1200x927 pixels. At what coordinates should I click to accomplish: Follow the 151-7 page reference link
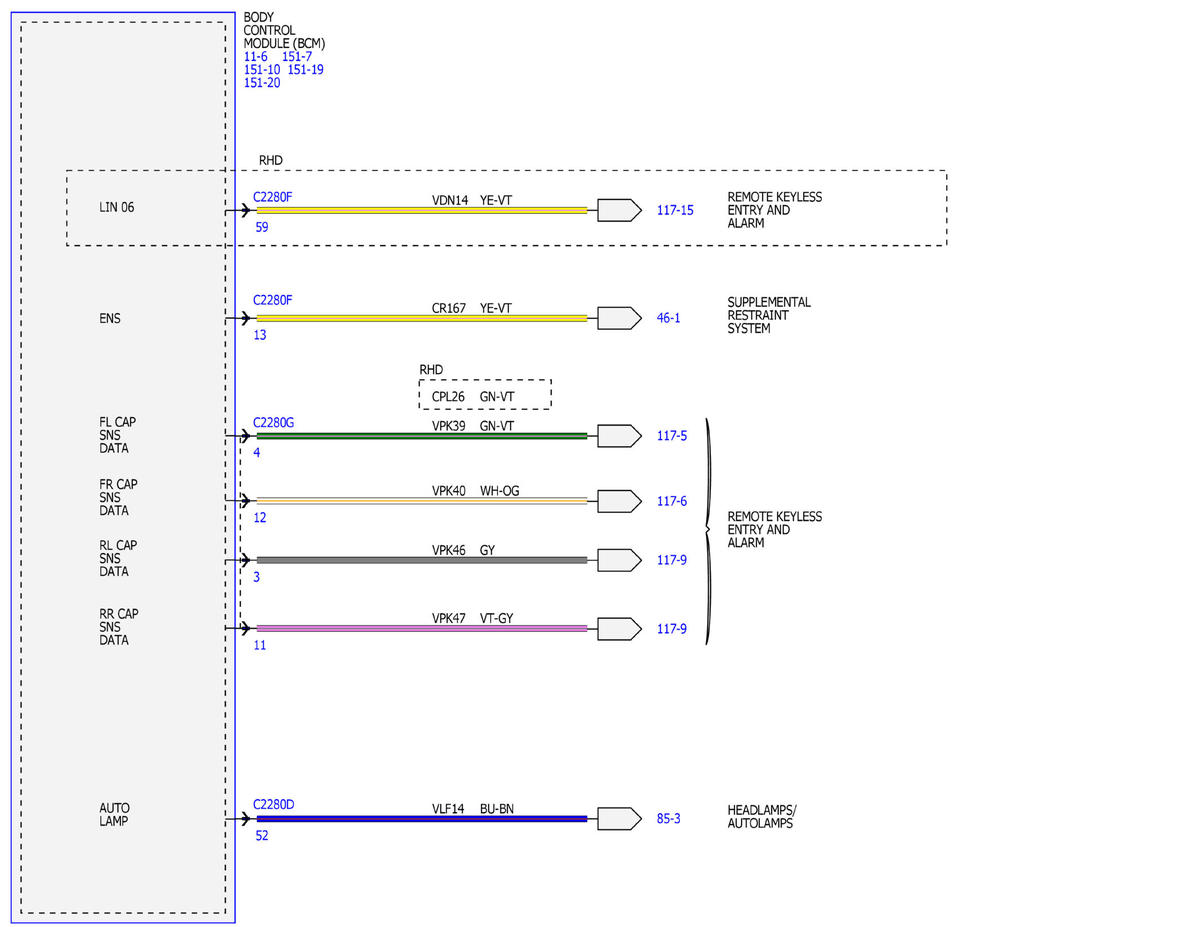297,57
